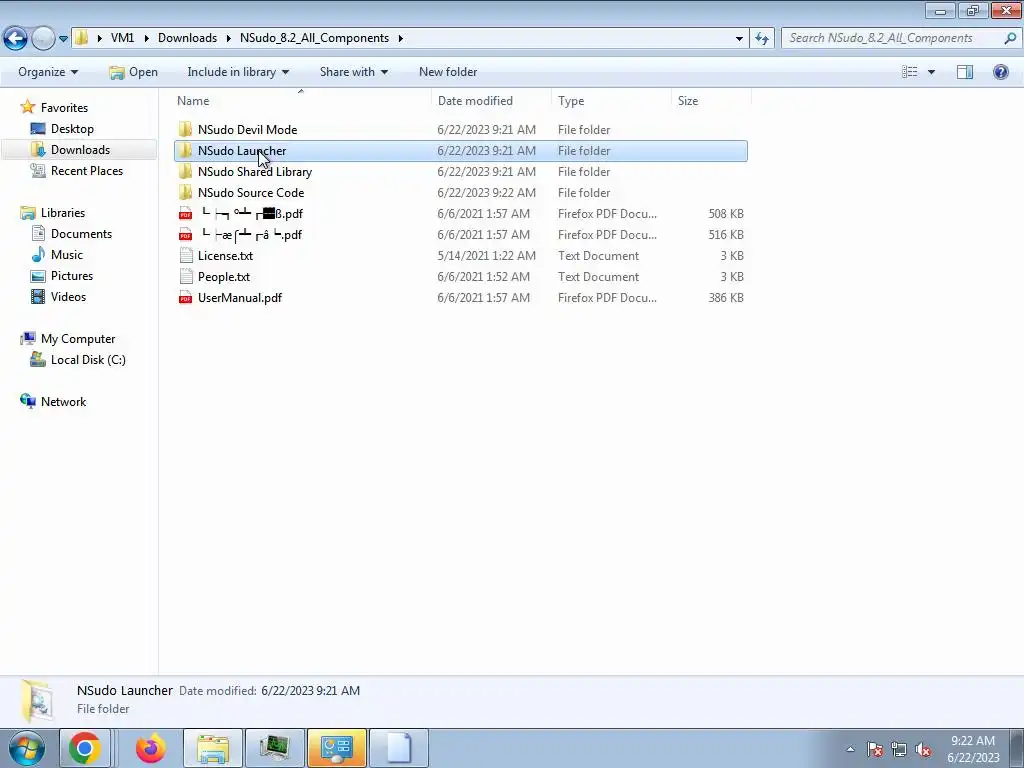This screenshot has height=768, width=1024.
Task: Open Desktop in the navigation pane
Action: [72, 129]
